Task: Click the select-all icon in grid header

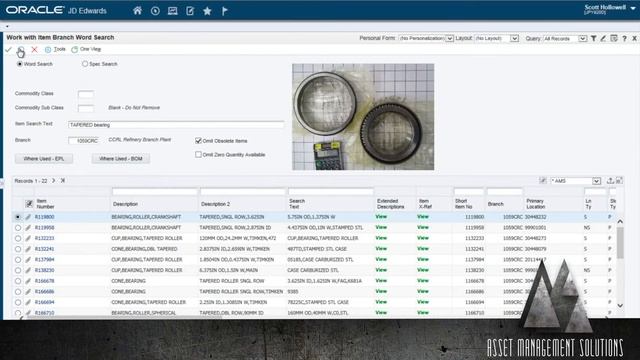Action: (x=29, y=204)
